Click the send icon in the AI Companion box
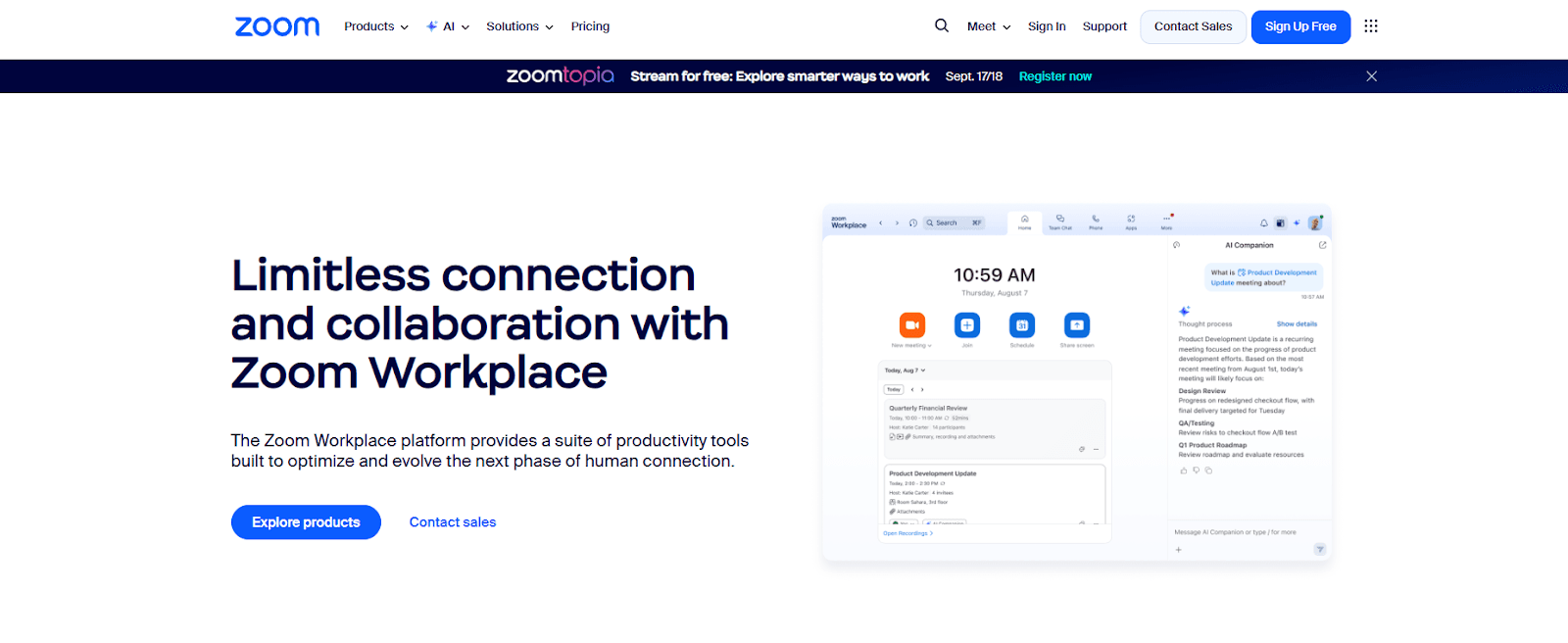Screen dimensions: 1568x643 [x=1320, y=550]
